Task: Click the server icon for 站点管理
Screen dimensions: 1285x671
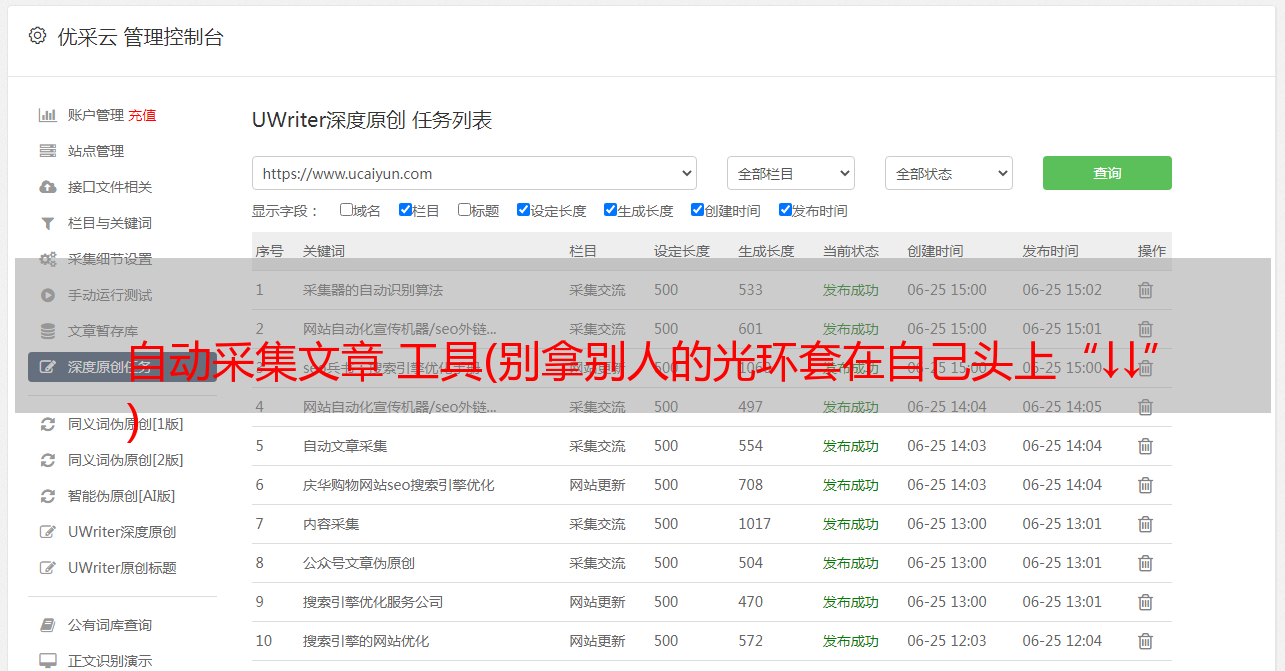Action: [x=47, y=151]
